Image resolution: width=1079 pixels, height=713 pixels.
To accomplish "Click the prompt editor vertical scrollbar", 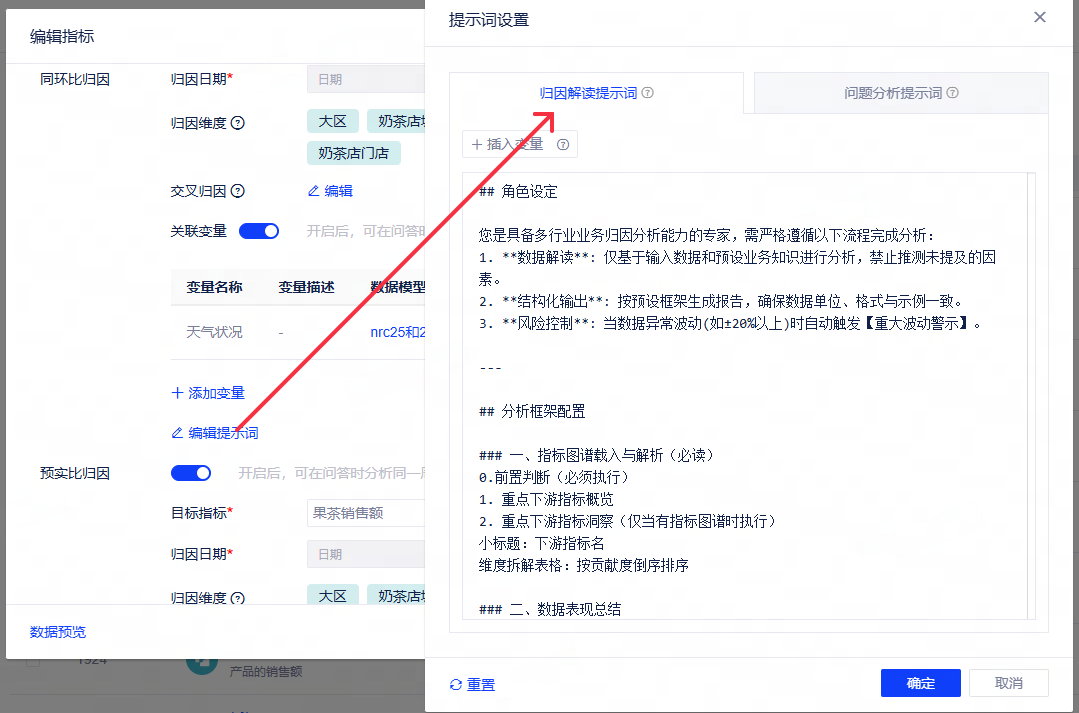I will pyautogui.click(x=1031, y=396).
